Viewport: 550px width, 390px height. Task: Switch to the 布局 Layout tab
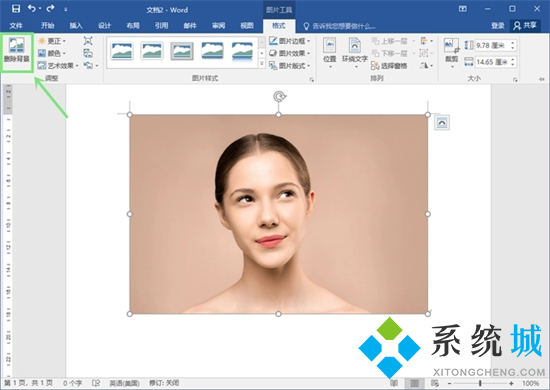tap(133, 26)
